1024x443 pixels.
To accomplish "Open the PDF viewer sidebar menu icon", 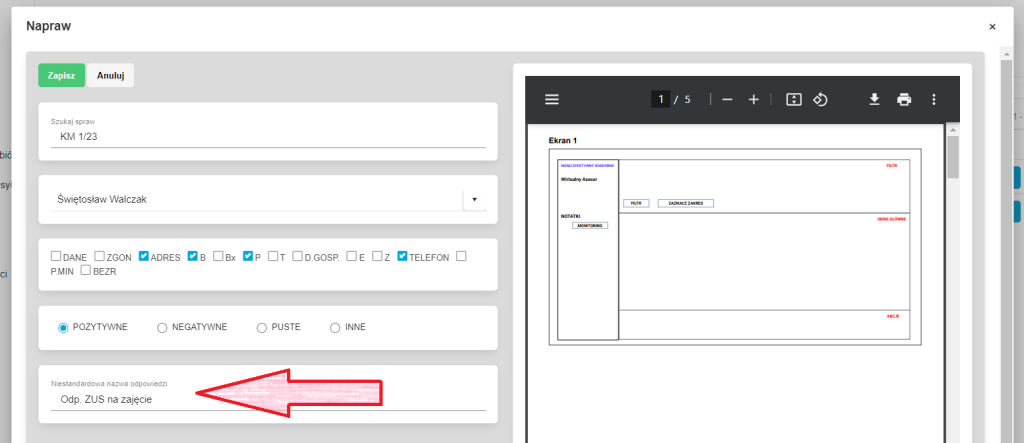I will coord(552,99).
